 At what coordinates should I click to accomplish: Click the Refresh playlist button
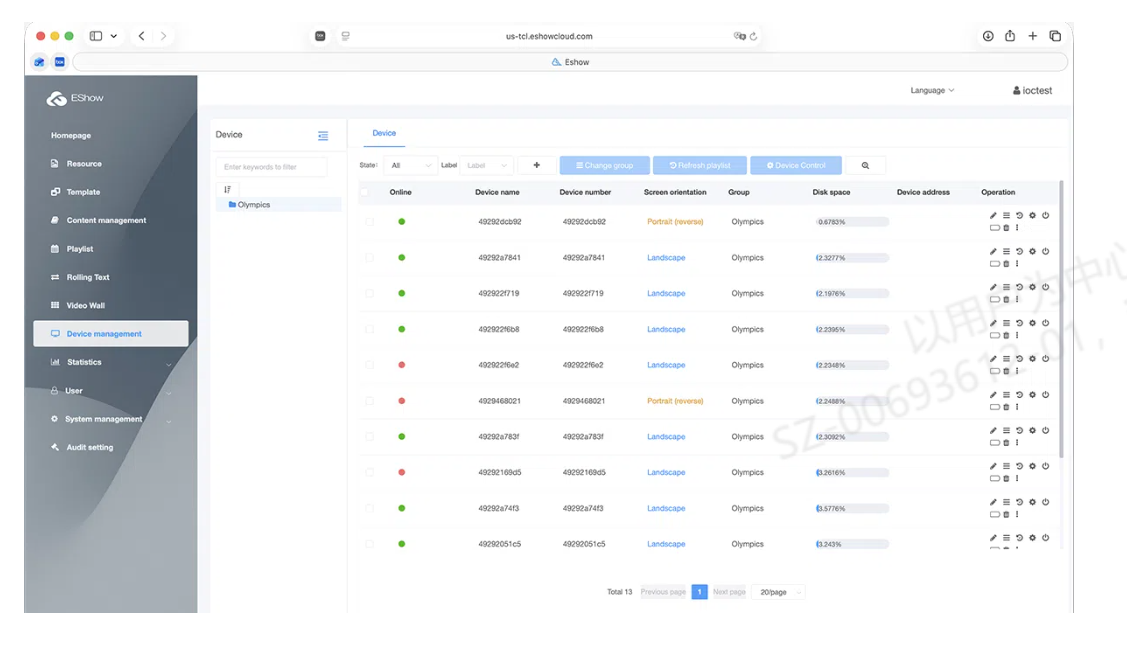pyautogui.click(x=699, y=165)
